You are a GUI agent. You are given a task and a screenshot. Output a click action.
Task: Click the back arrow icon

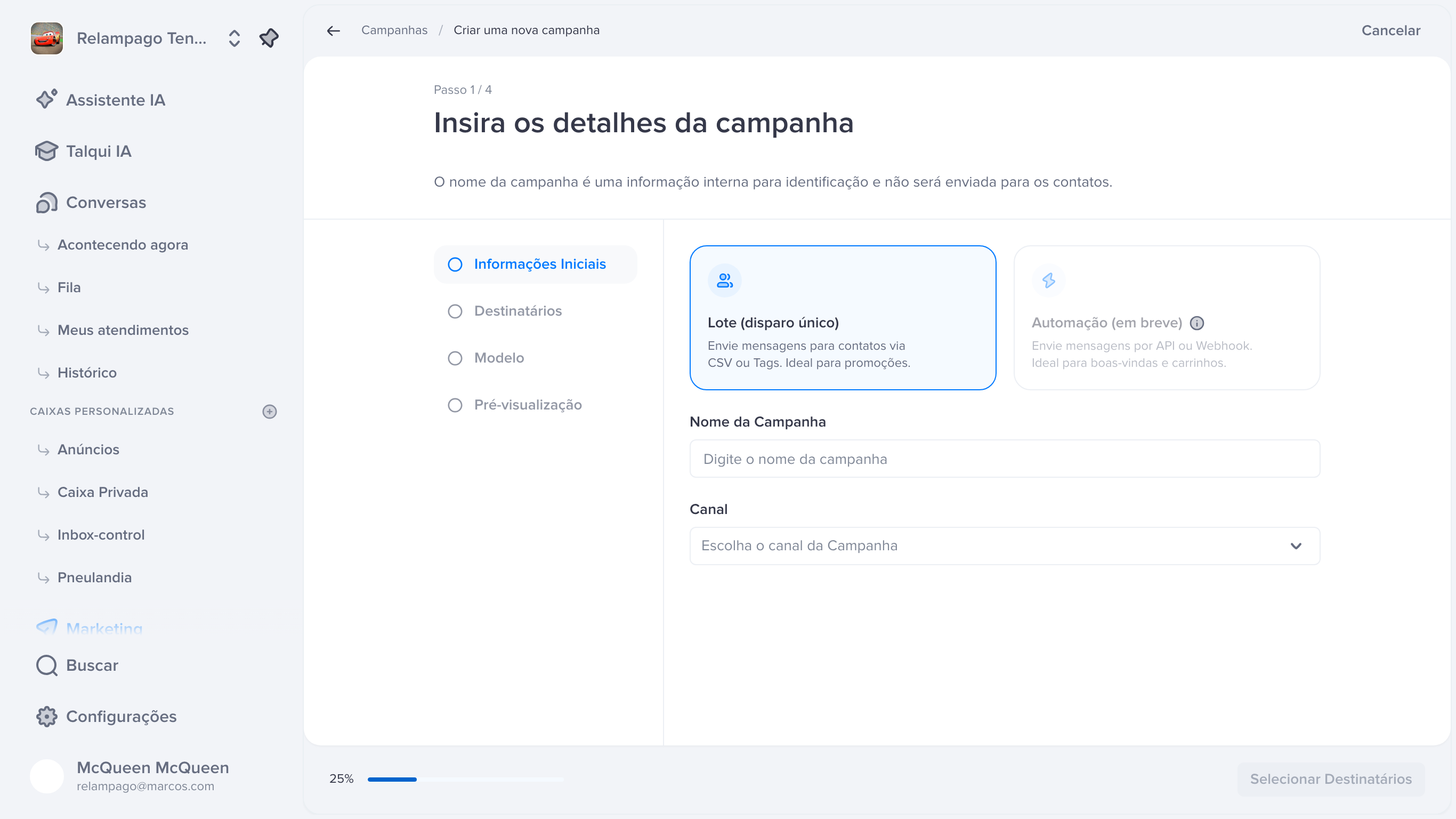pyautogui.click(x=334, y=30)
